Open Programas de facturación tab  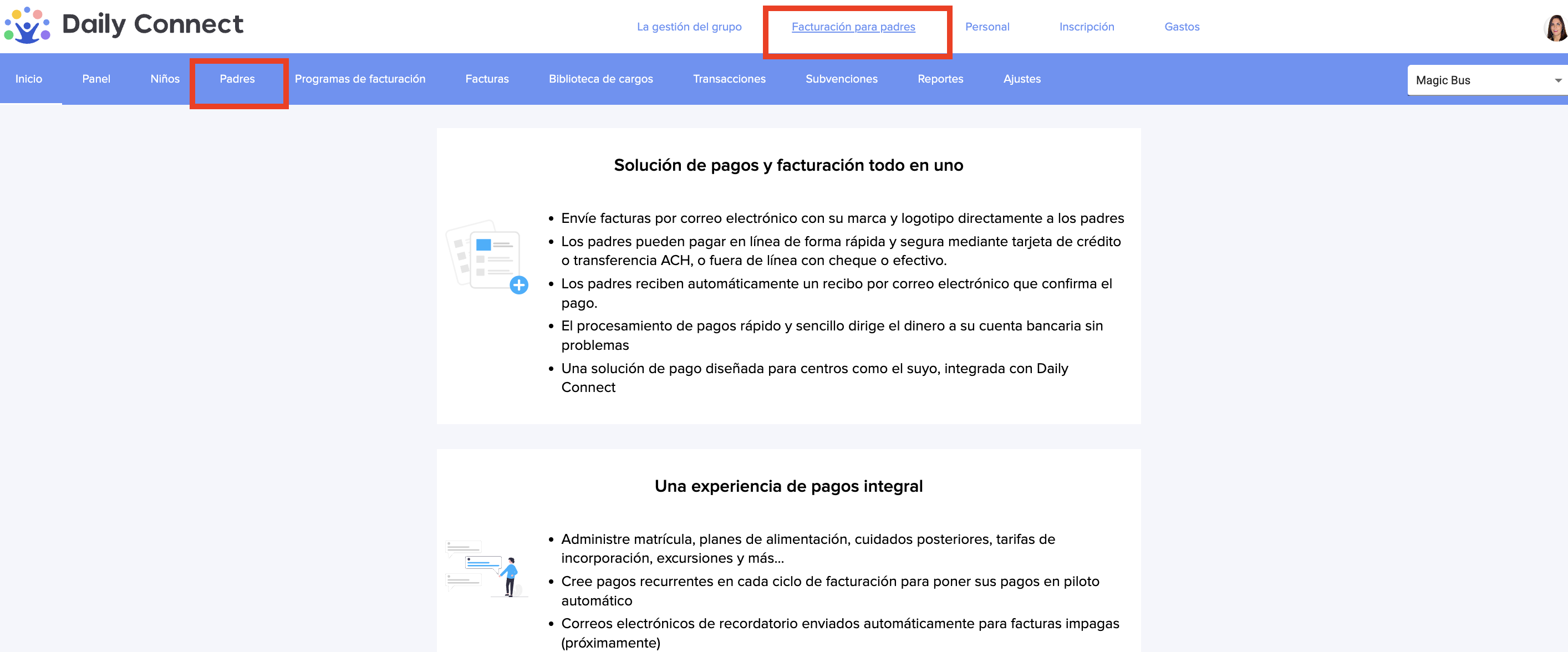click(x=360, y=79)
